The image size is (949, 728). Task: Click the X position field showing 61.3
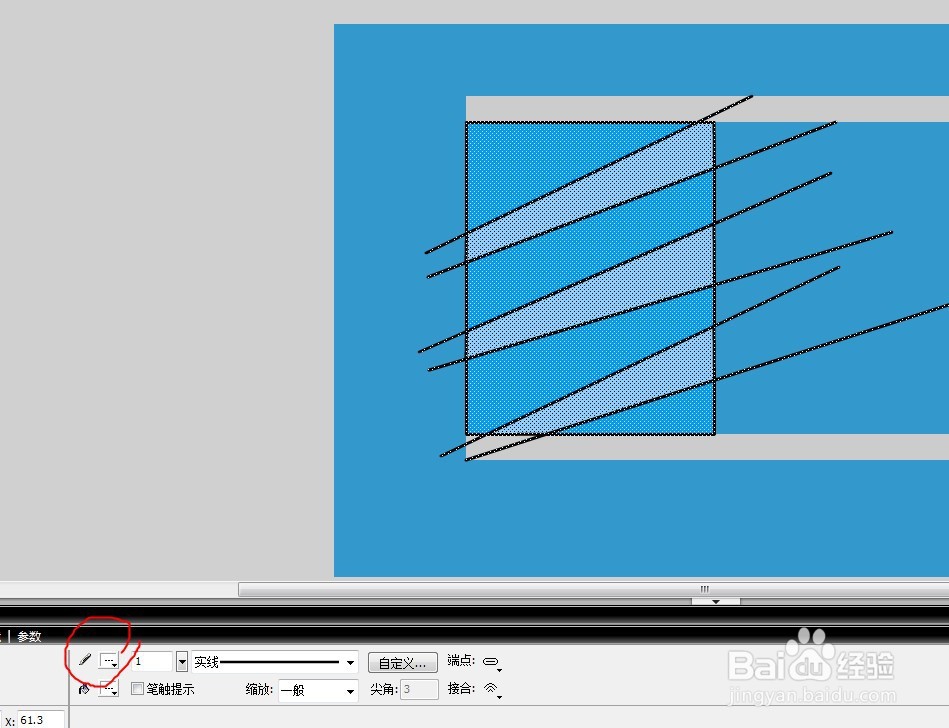[41, 720]
